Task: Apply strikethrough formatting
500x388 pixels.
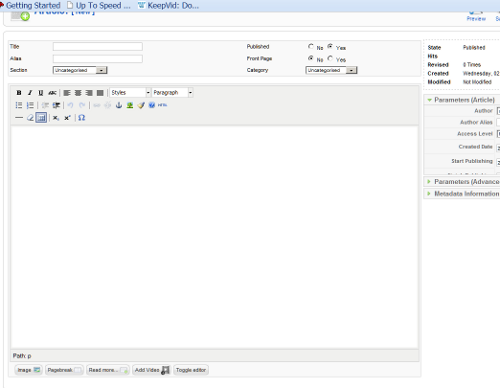Action: pyautogui.click(x=52, y=93)
